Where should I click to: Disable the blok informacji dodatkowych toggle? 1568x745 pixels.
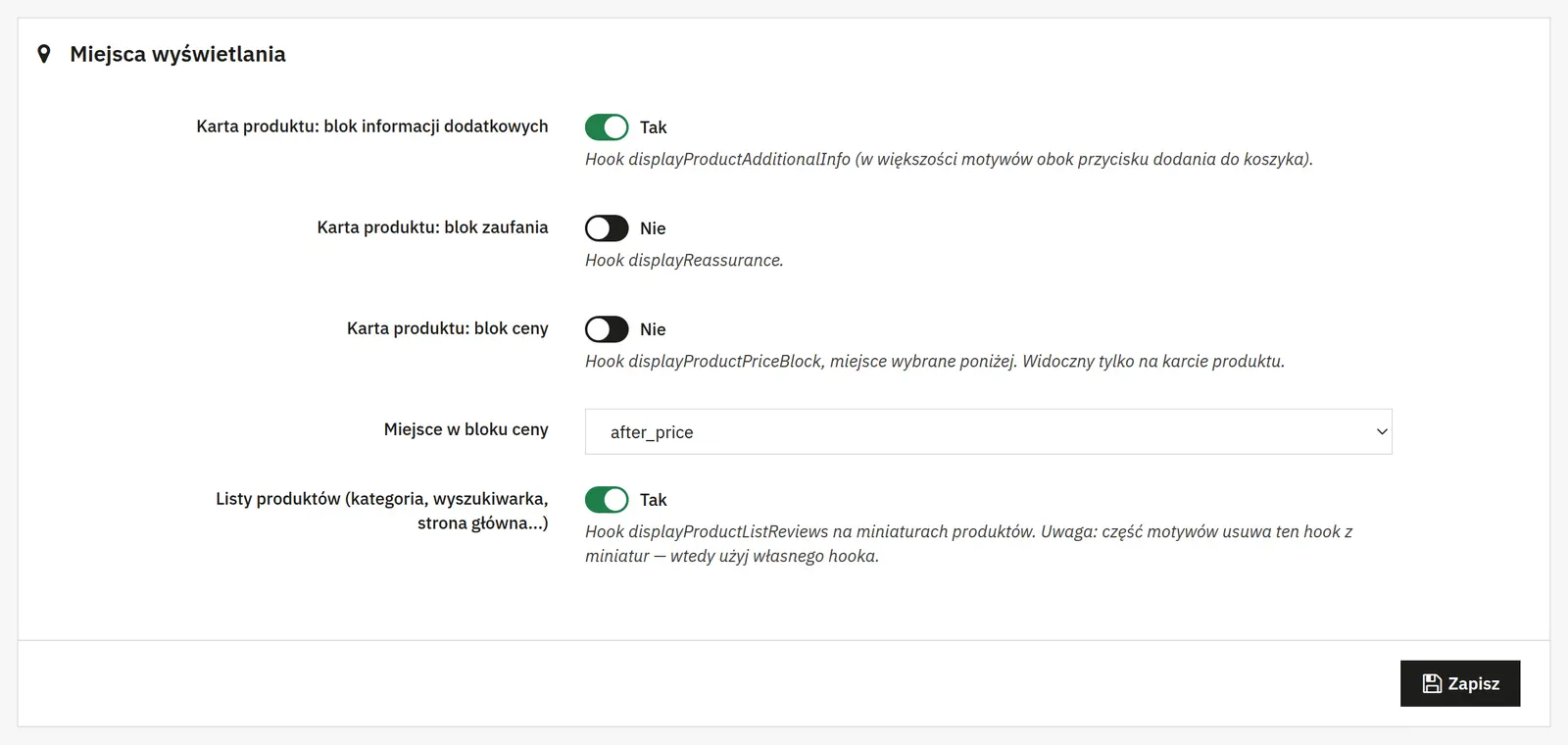click(607, 127)
